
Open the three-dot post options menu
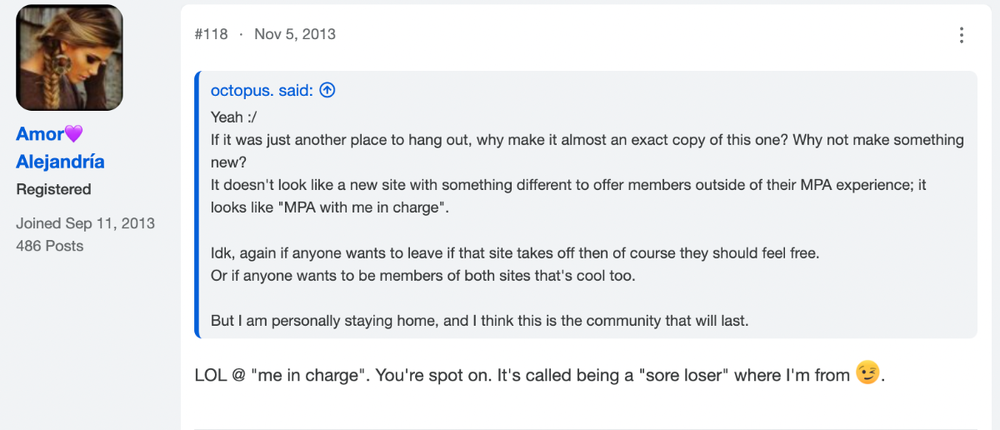pyautogui.click(x=961, y=34)
